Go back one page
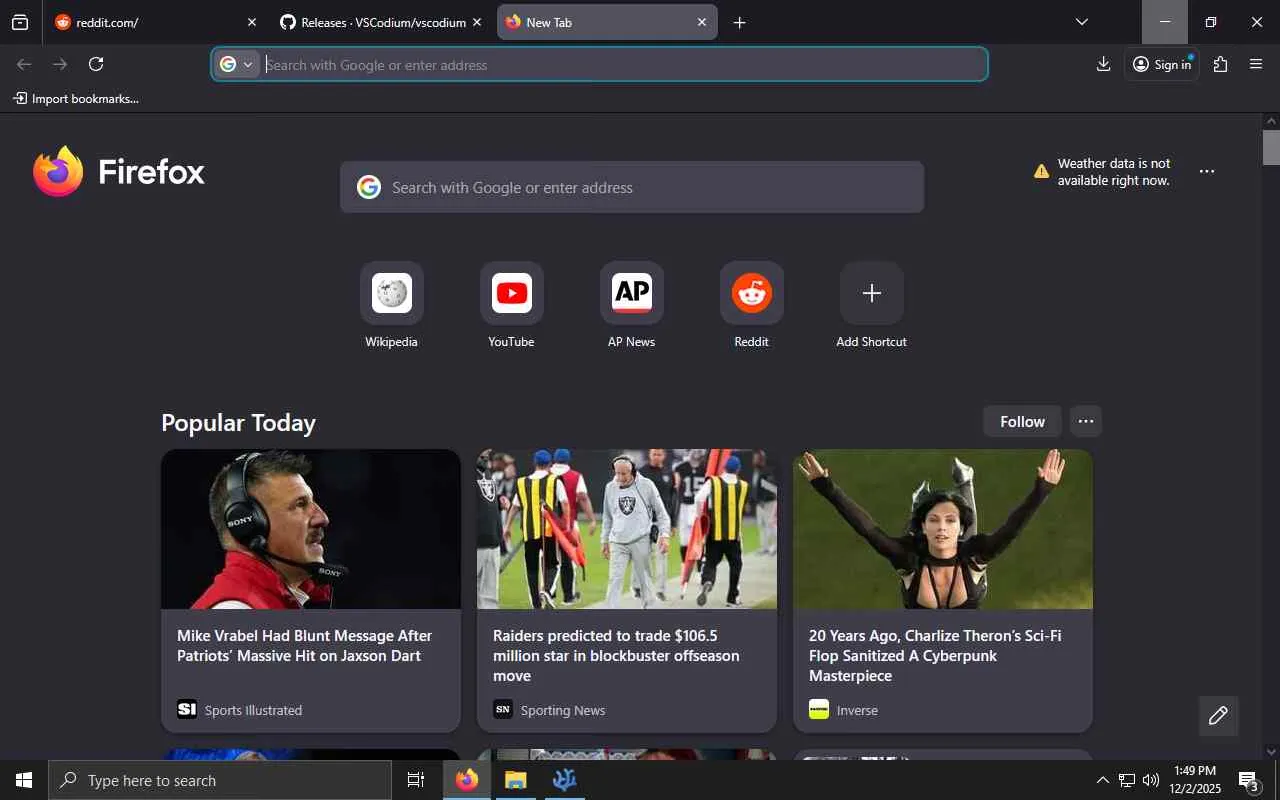Image resolution: width=1280 pixels, height=800 pixels. pos(24,64)
